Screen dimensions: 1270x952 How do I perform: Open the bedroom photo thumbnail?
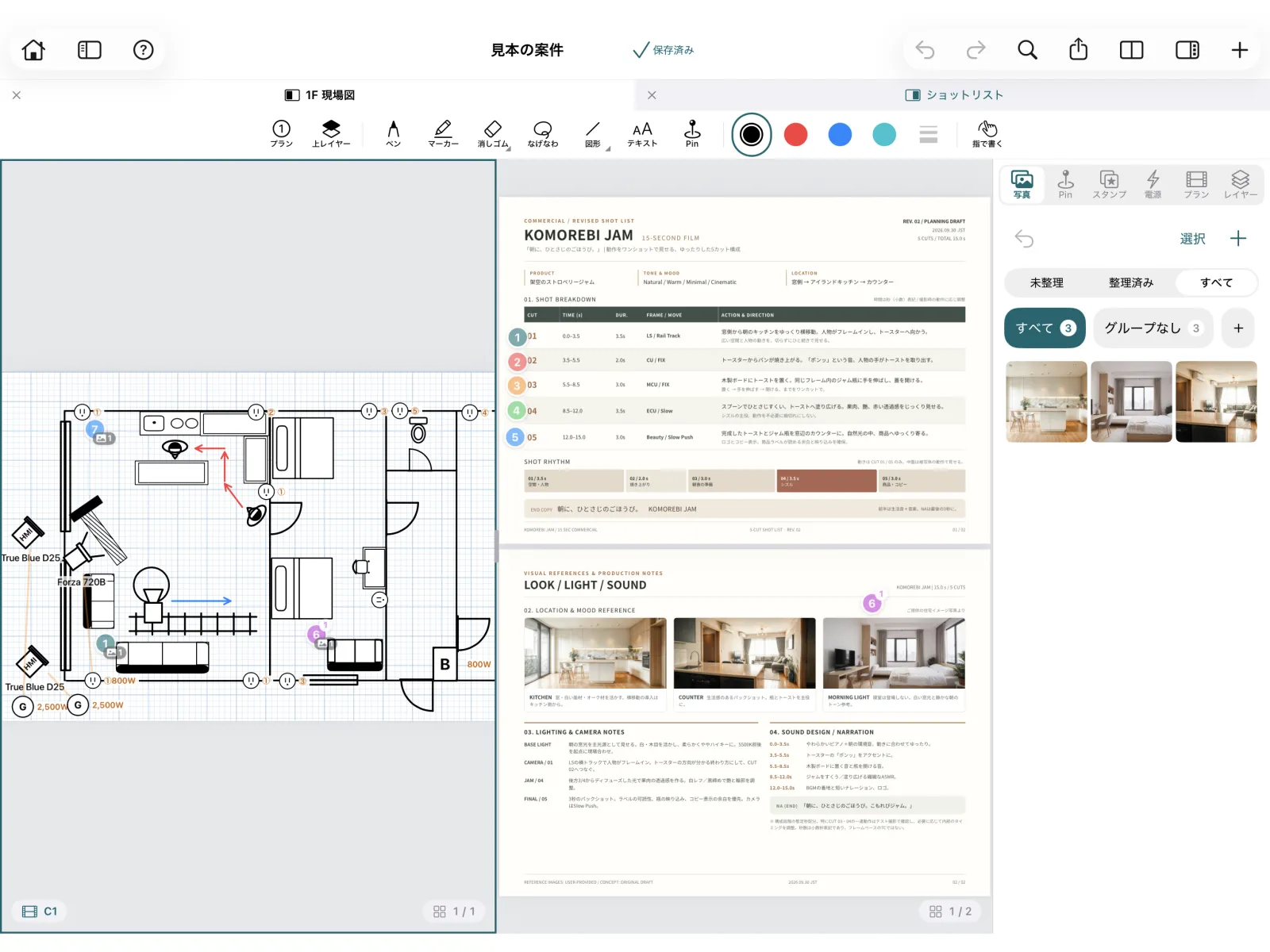(1131, 401)
